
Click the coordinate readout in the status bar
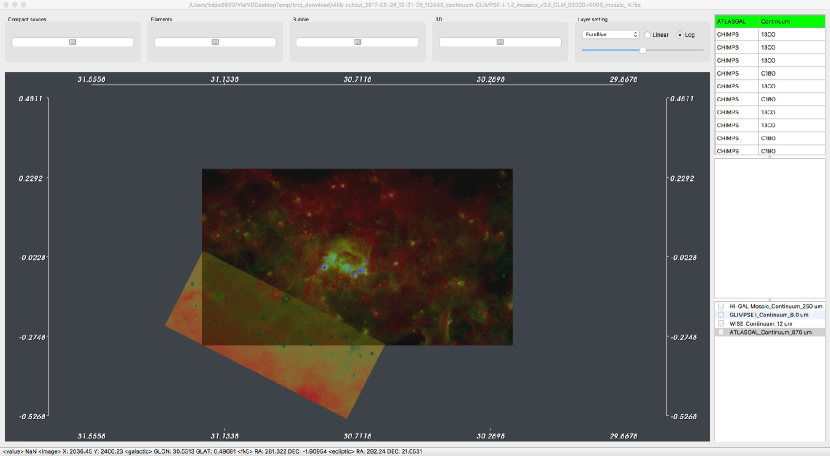tap(212, 452)
